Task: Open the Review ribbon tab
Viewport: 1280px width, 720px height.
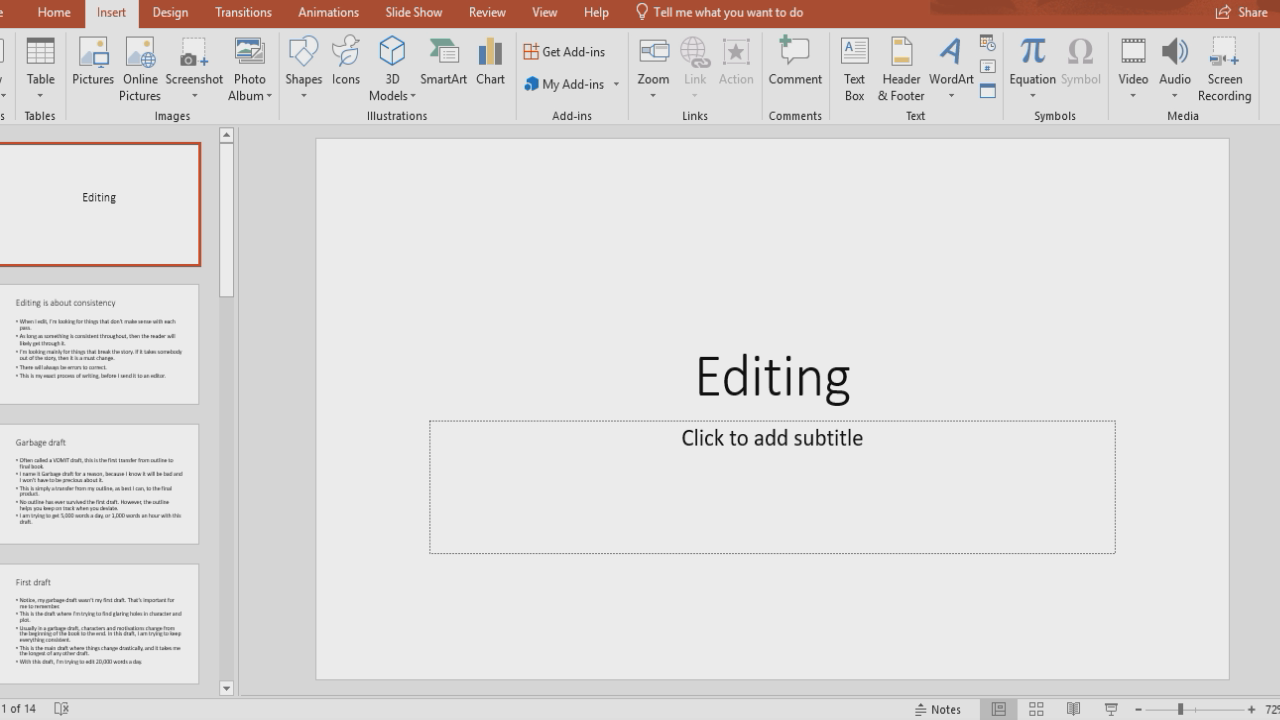Action: point(487,12)
